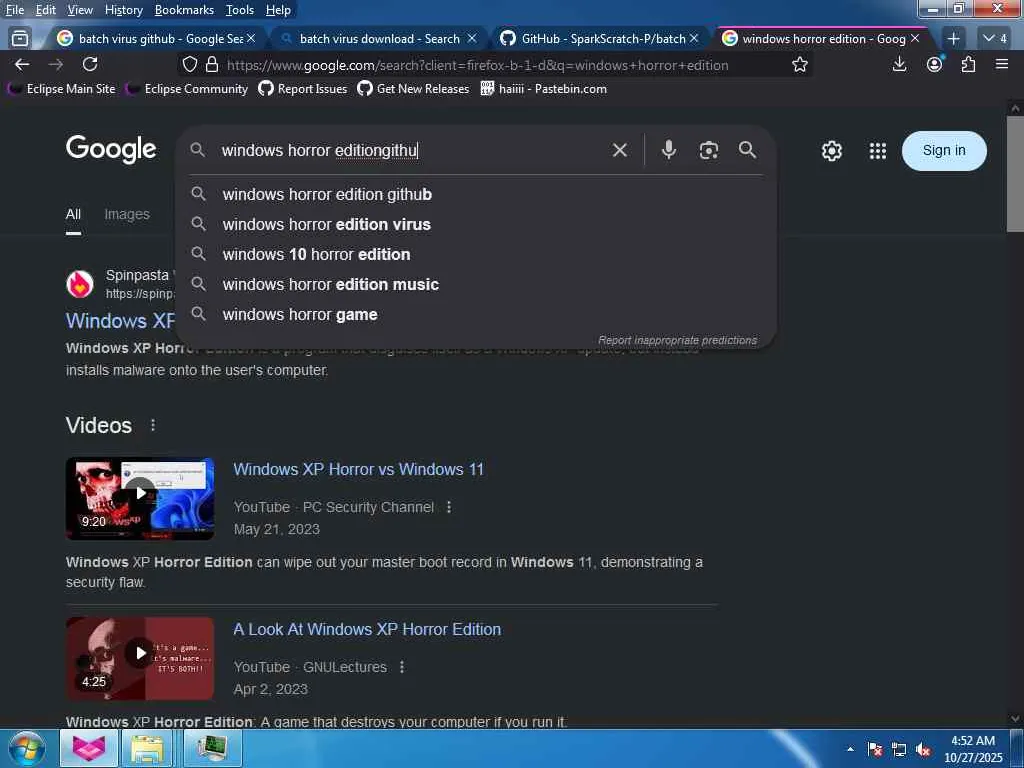The width and height of the screenshot is (1024, 768).
Task: Show hidden system tray icons
Action: tap(850, 749)
